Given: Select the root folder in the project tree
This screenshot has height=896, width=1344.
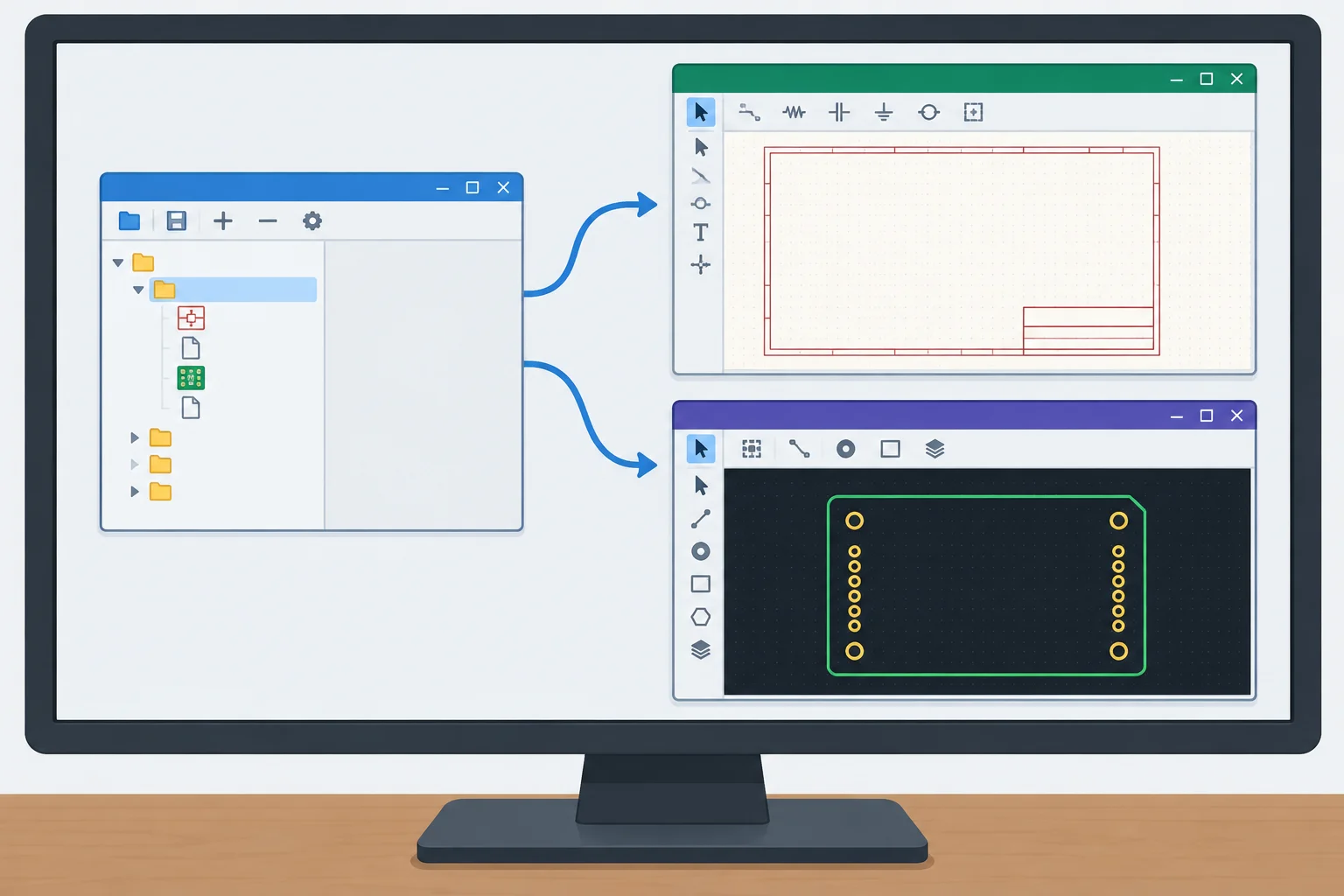Looking at the screenshot, I should [x=143, y=262].
